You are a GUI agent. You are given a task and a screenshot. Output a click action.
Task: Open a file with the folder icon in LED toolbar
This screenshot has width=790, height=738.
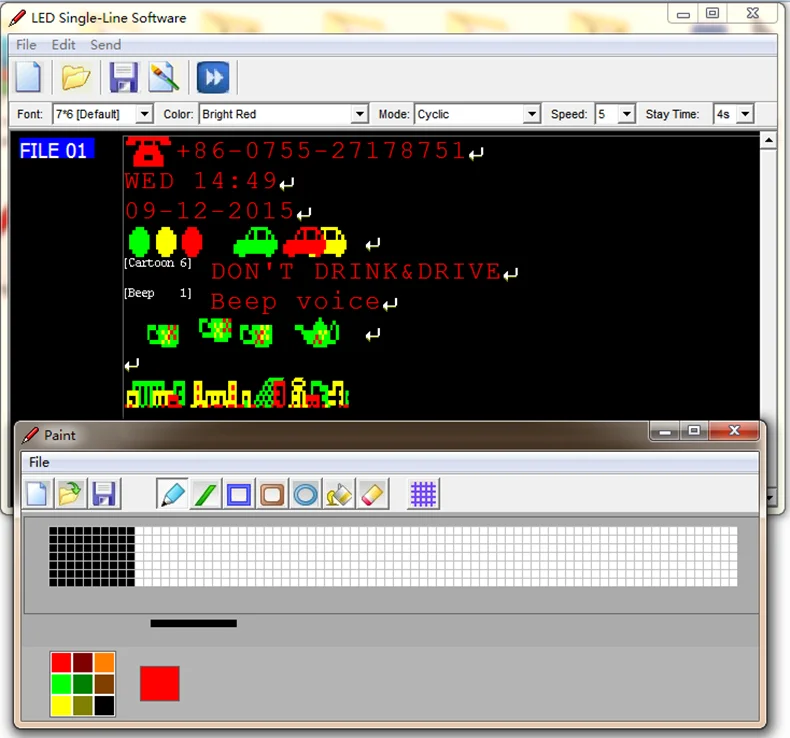(76, 77)
